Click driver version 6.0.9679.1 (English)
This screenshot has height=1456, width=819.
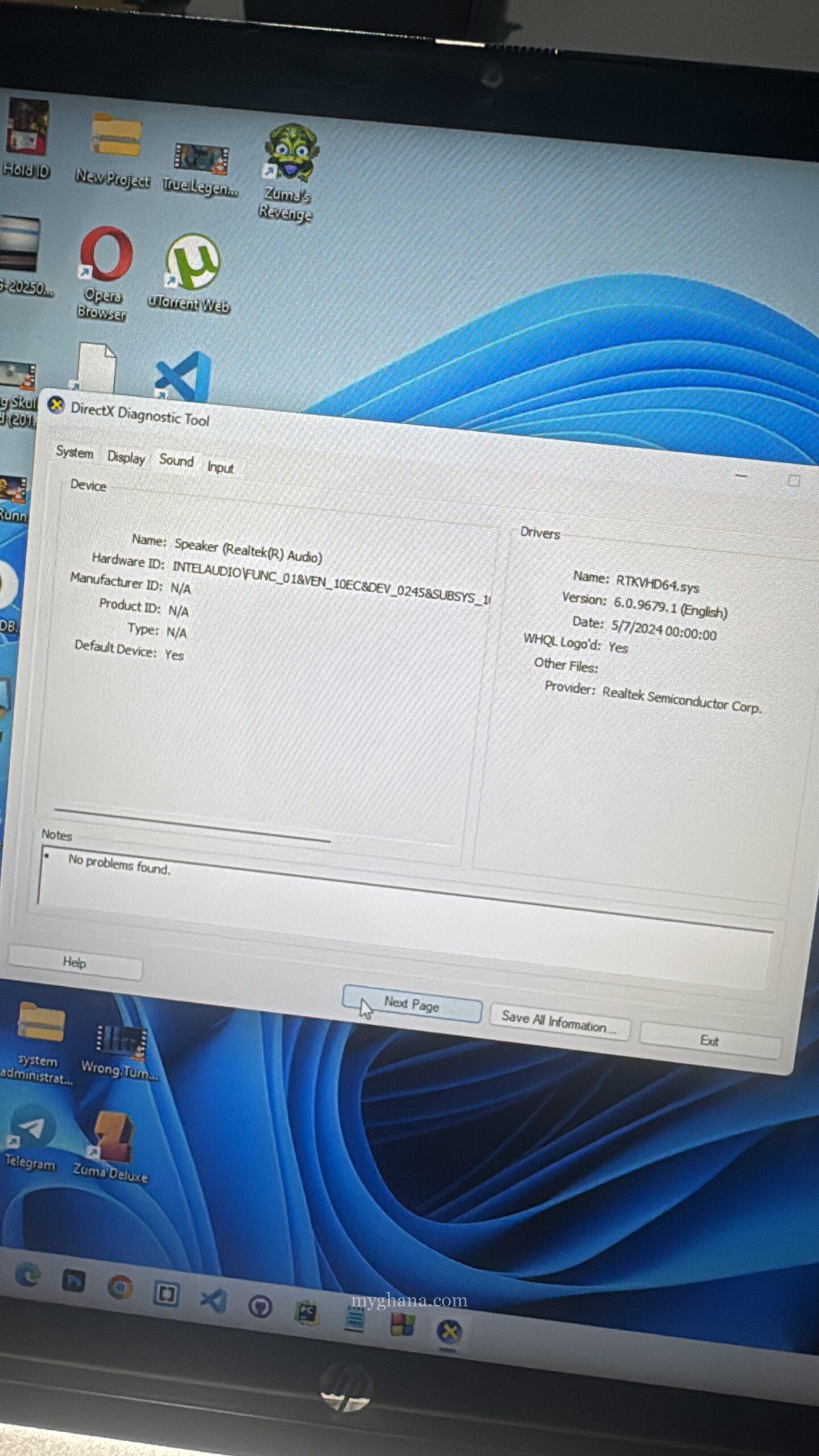click(x=670, y=607)
